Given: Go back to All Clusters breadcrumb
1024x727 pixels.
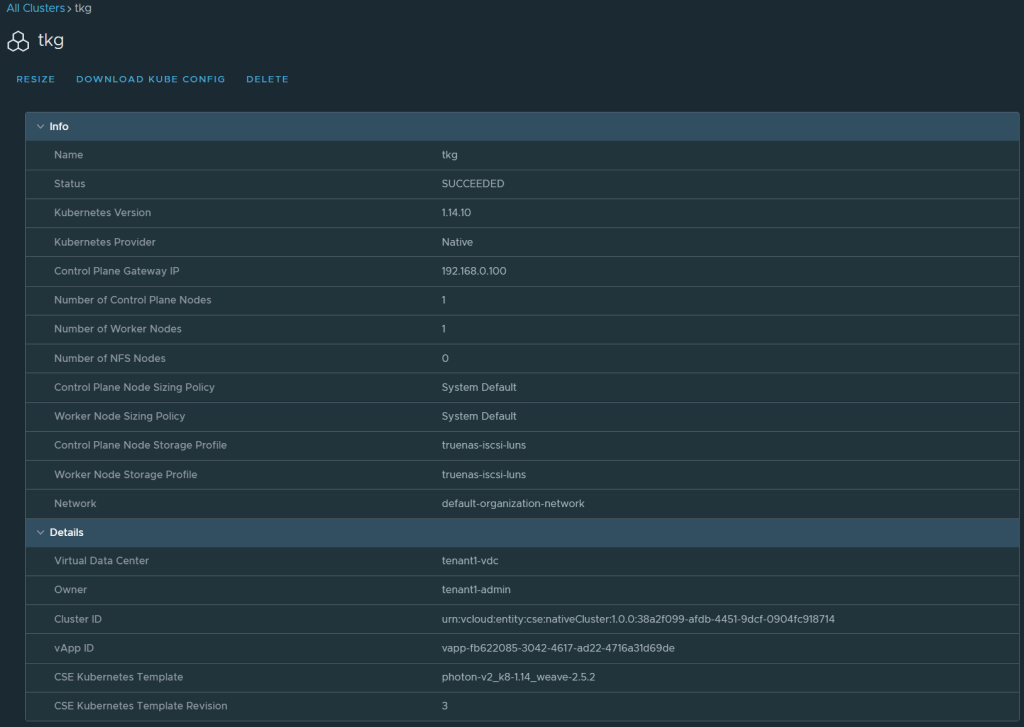Looking at the screenshot, I should click(x=35, y=8).
